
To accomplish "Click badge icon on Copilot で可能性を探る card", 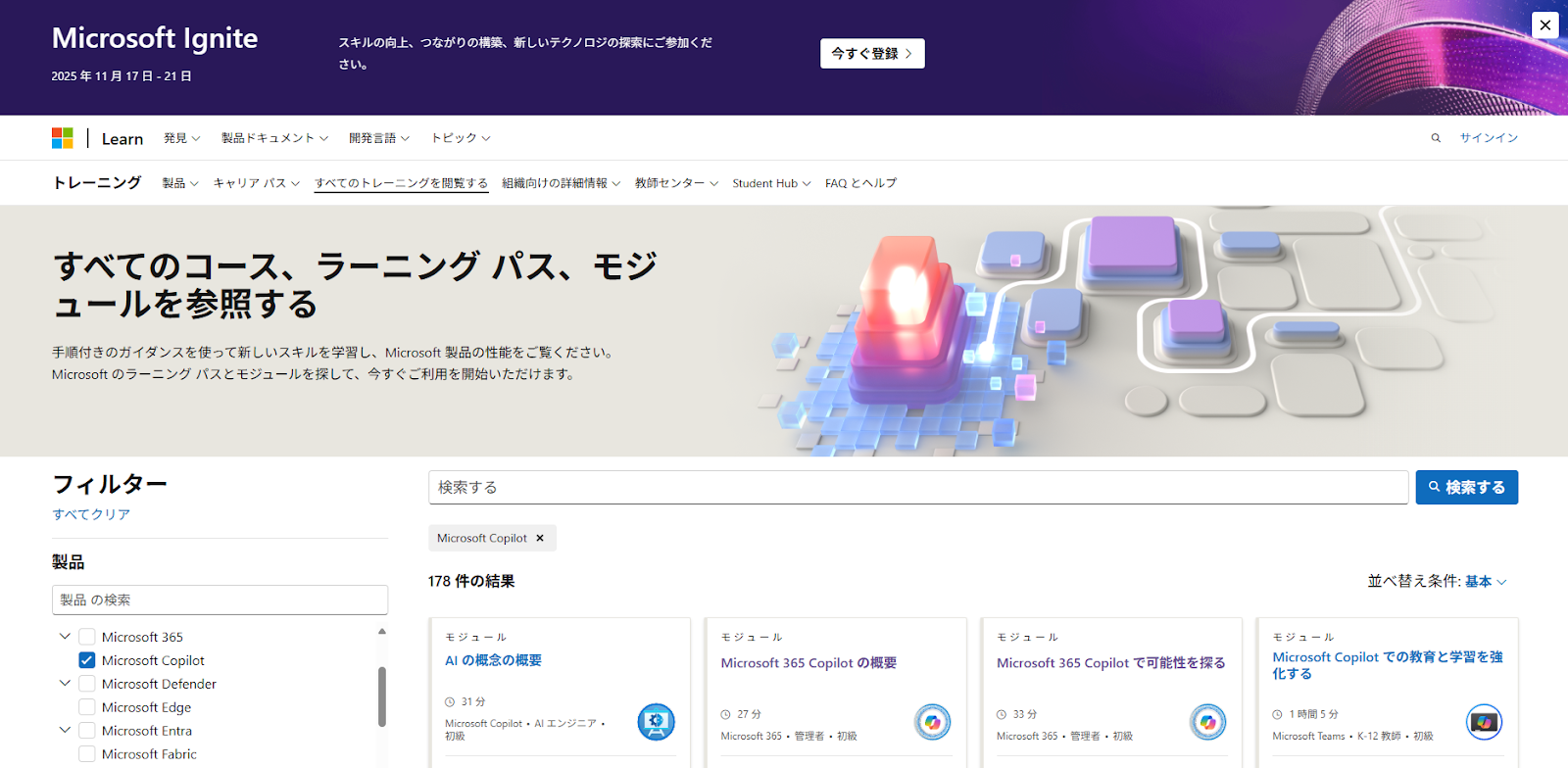I will coord(1208,722).
